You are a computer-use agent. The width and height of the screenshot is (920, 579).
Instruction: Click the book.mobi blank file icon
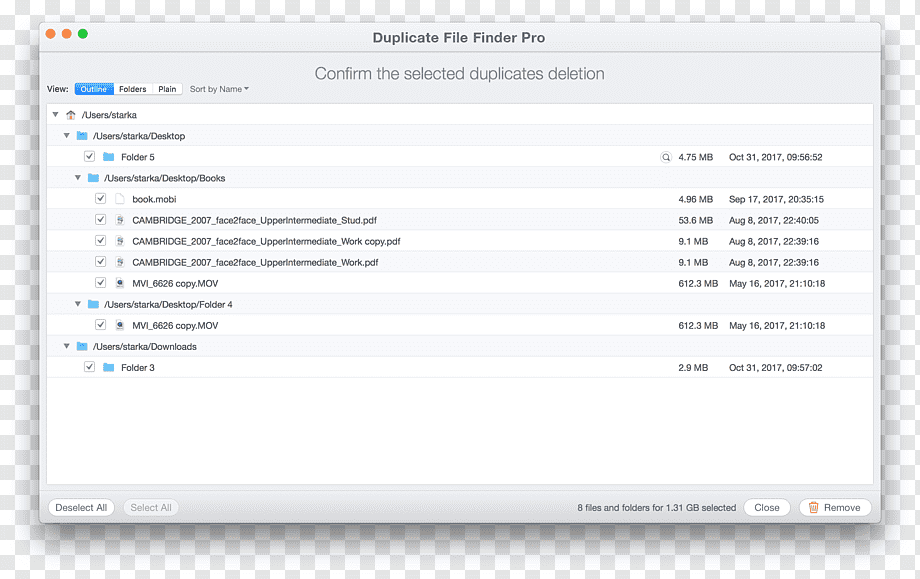tap(120, 199)
